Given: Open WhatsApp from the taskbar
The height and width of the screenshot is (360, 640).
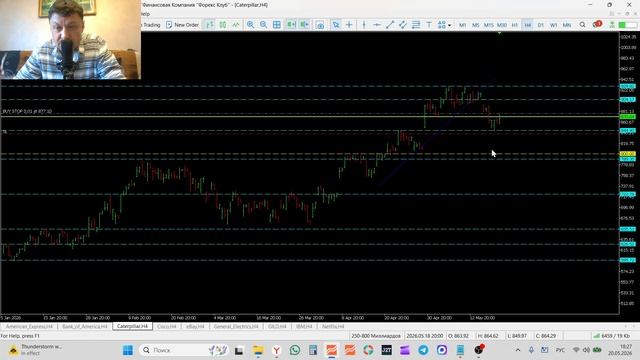Looking at the screenshot, I should (x=295, y=350).
